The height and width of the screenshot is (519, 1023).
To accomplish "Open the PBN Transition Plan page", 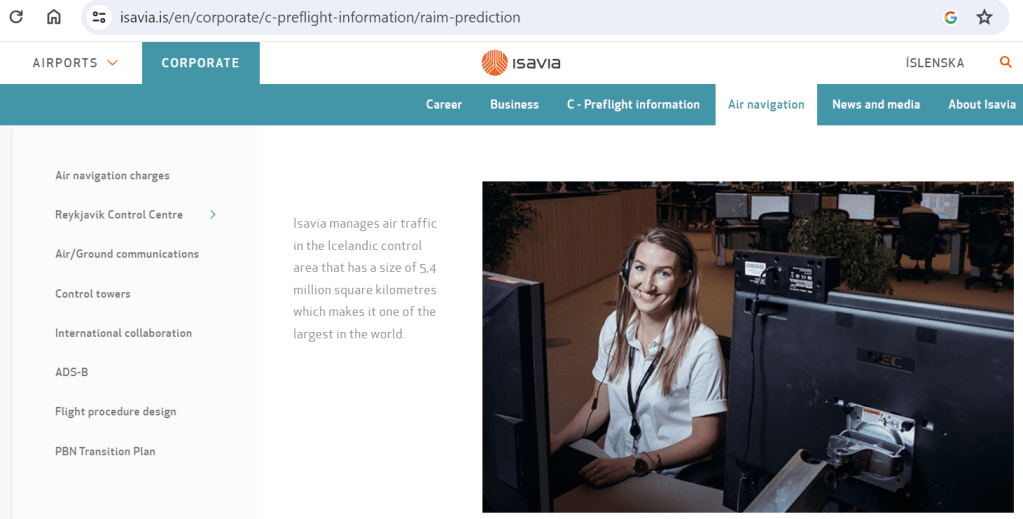I will [x=105, y=451].
